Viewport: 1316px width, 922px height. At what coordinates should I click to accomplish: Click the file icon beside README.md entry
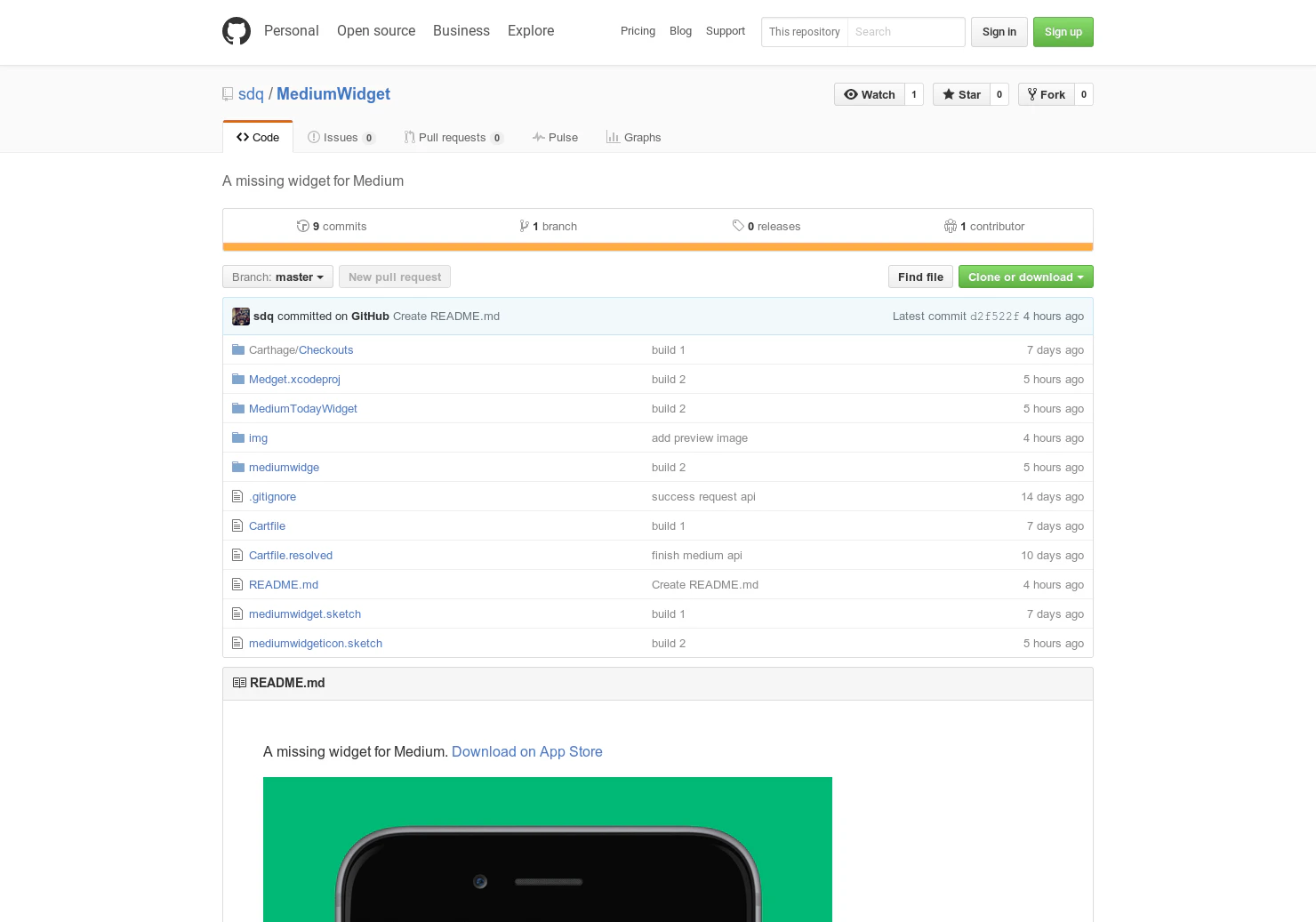[x=237, y=584]
